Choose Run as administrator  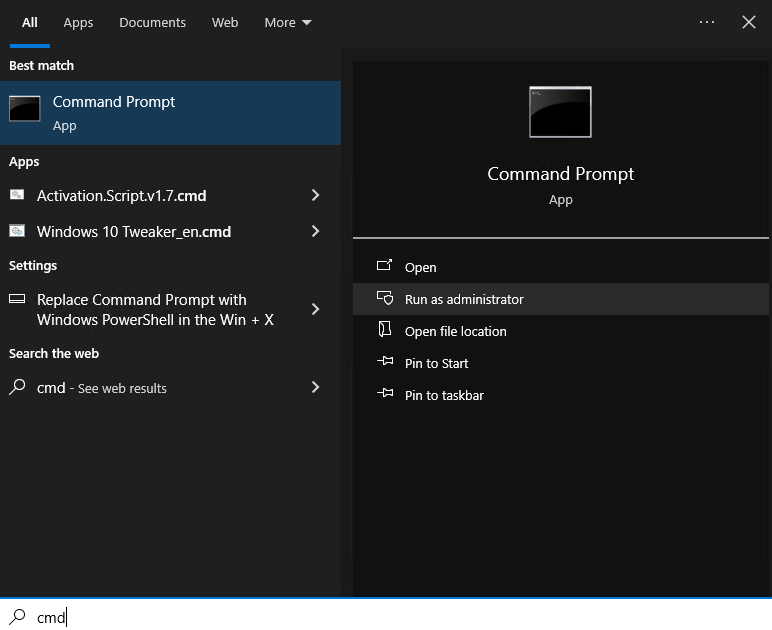pyautogui.click(x=561, y=299)
